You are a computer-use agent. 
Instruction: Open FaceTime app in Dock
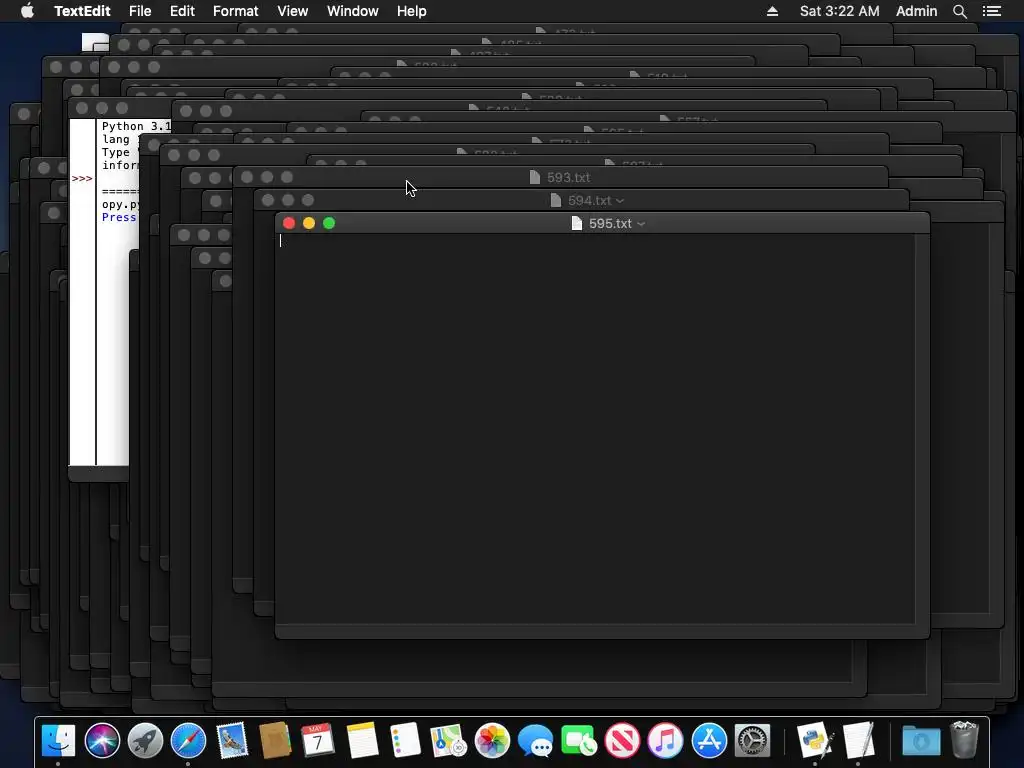(x=579, y=741)
